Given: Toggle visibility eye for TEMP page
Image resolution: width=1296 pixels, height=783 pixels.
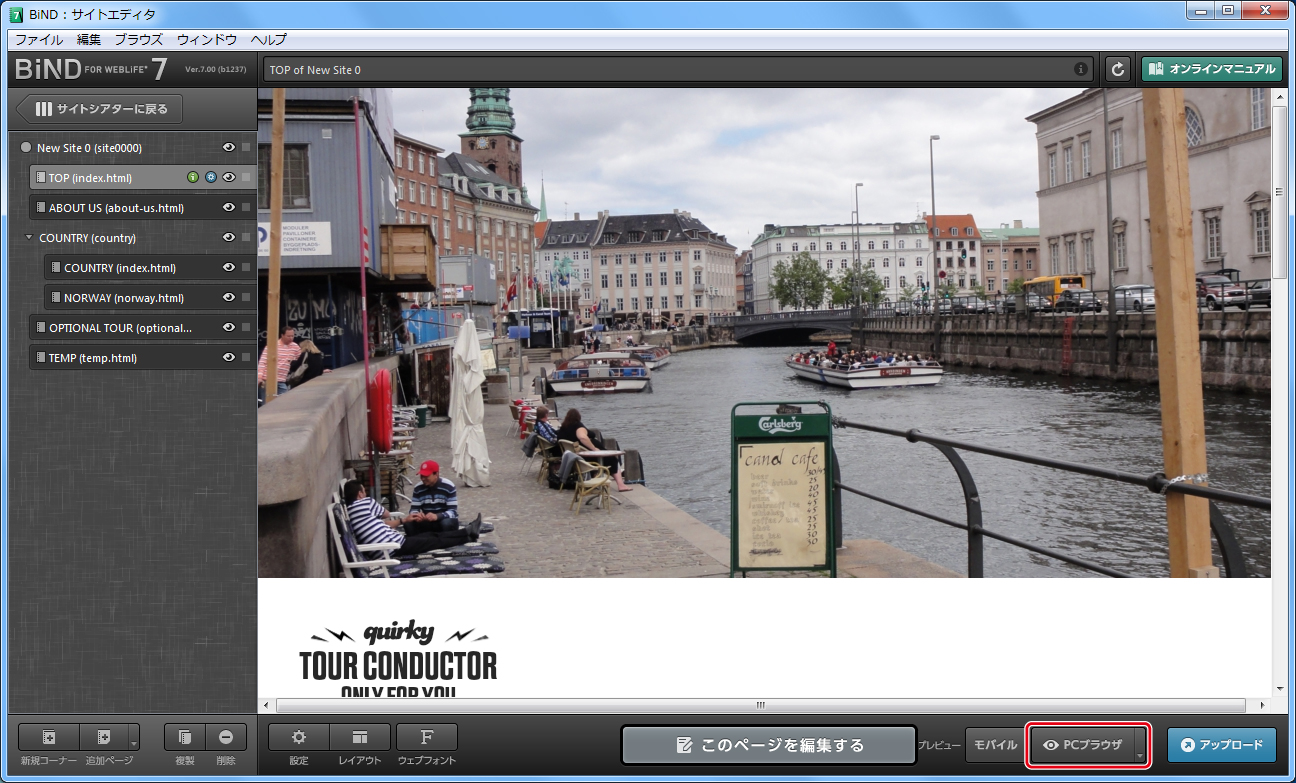Looking at the screenshot, I should pos(229,358).
